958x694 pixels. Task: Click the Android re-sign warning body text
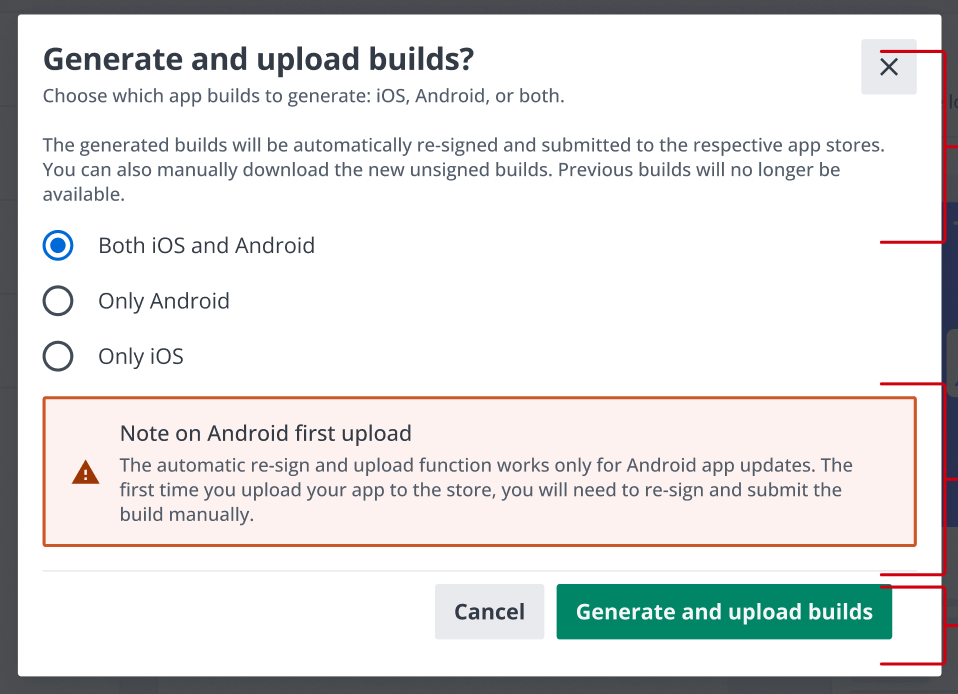pyautogui.click(x=485, y=490)
